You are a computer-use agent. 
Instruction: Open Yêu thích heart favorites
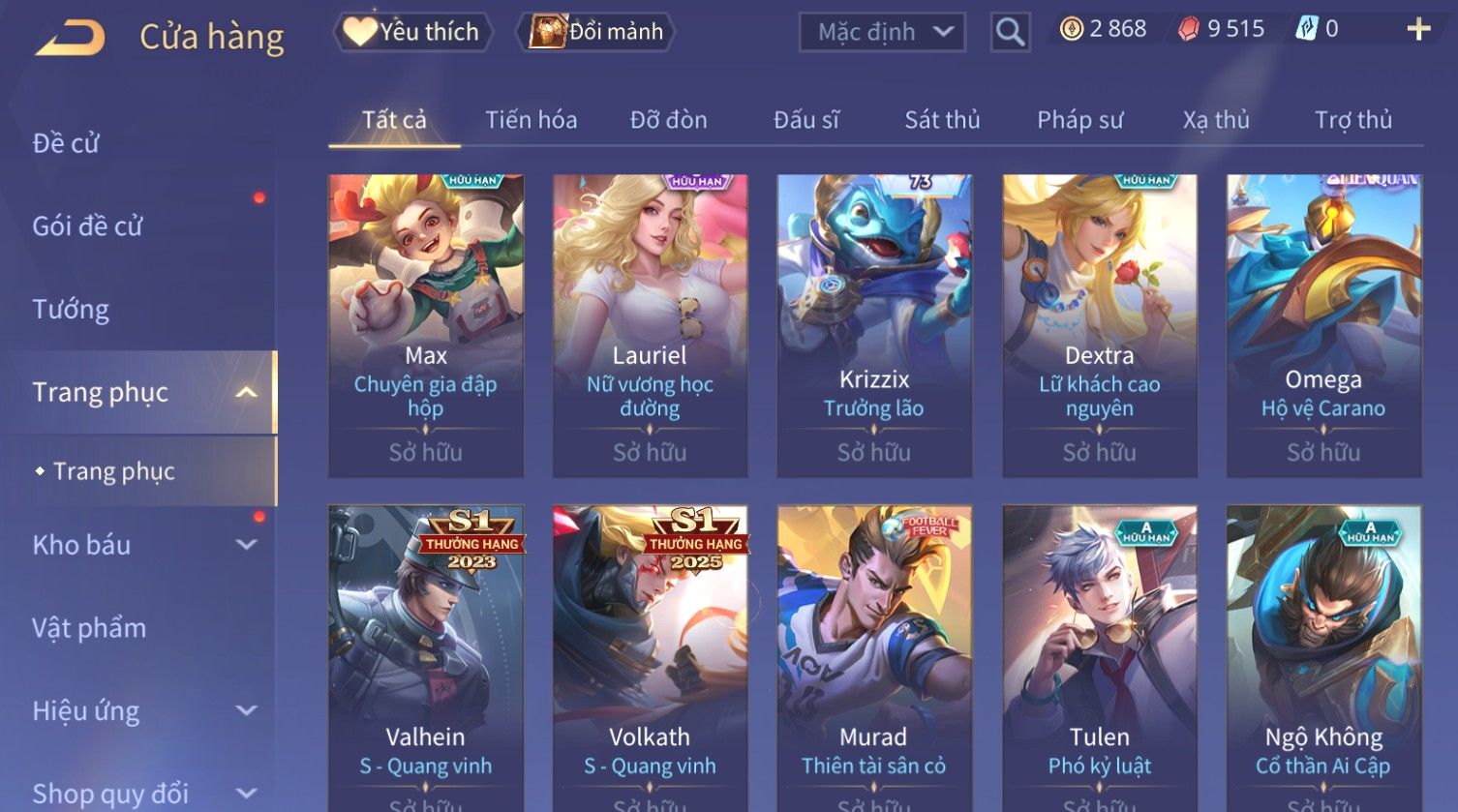point(413,32)
